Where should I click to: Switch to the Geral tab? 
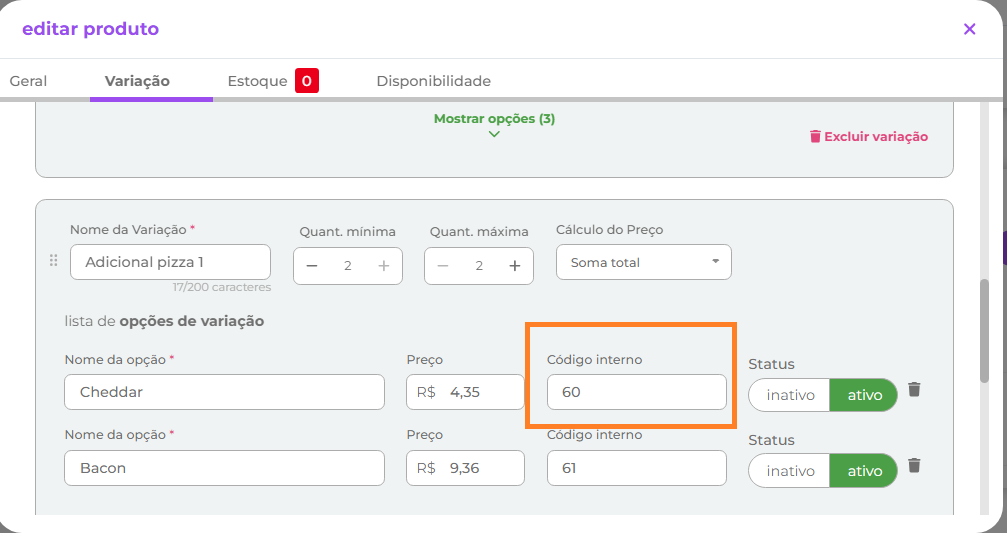coord(28,81)
